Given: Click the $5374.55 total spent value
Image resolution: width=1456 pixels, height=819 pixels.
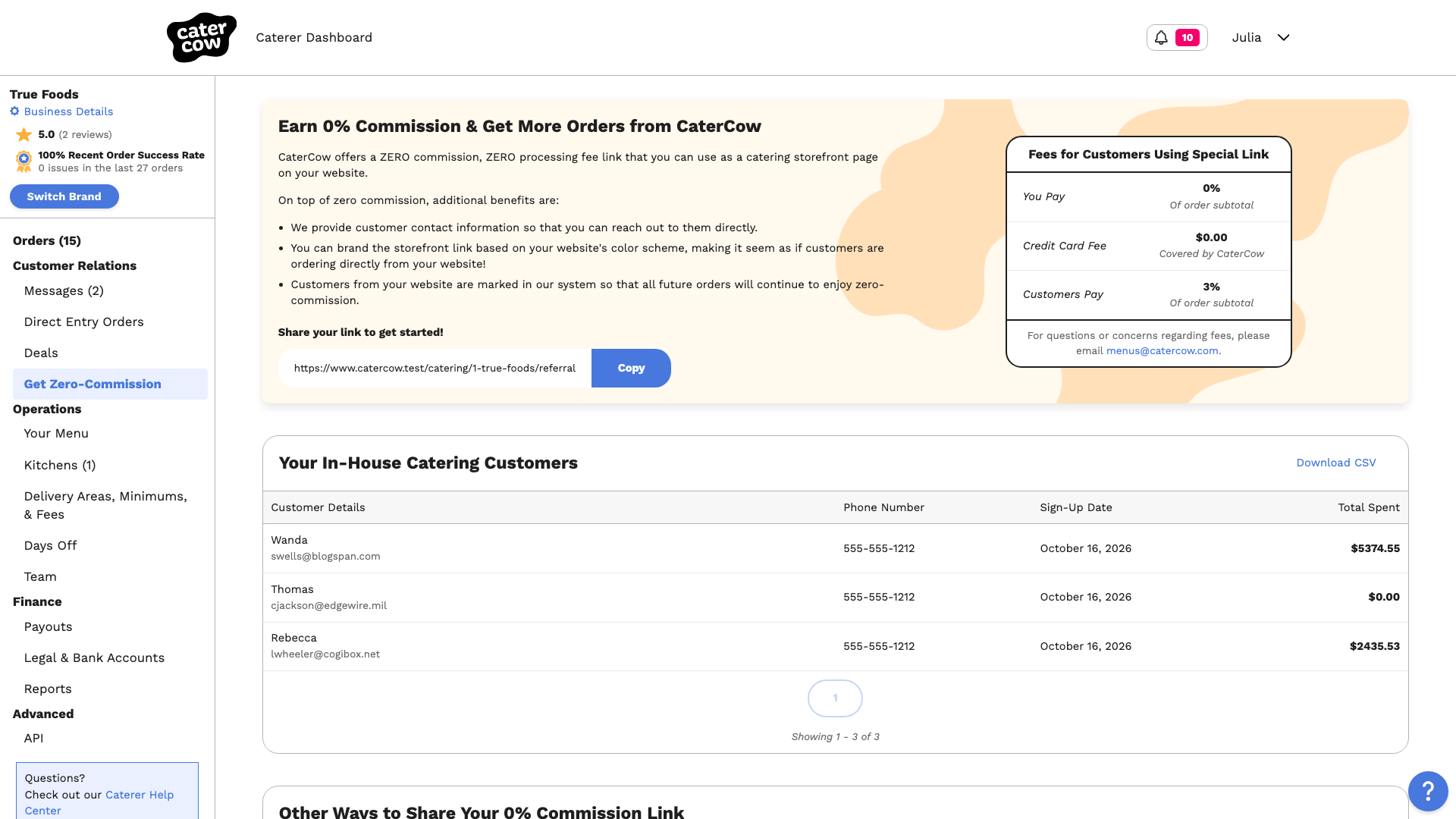Looking at the screenshot, I should pyautogui.click(x=1375, y=548).
